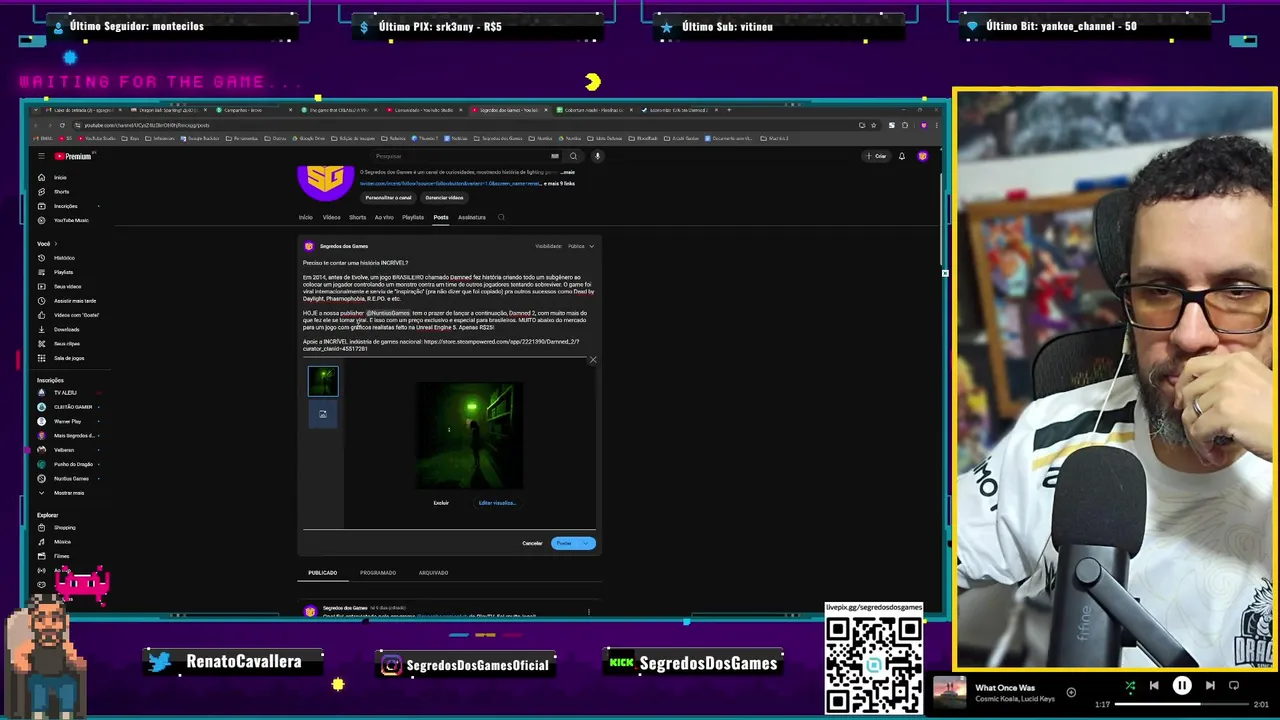Viewport: 1280px width, 720px height.
Task: Open YouTube notifications bell
Action: (901, 156)
